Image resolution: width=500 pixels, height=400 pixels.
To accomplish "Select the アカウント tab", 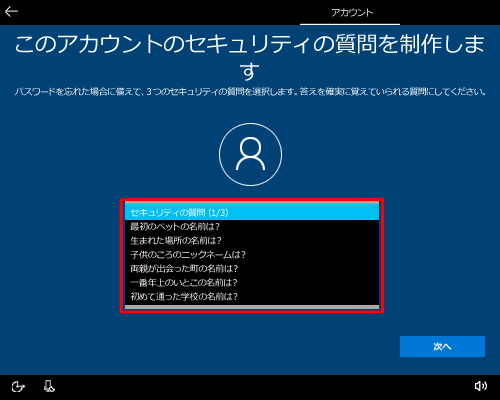I will 351,13.
